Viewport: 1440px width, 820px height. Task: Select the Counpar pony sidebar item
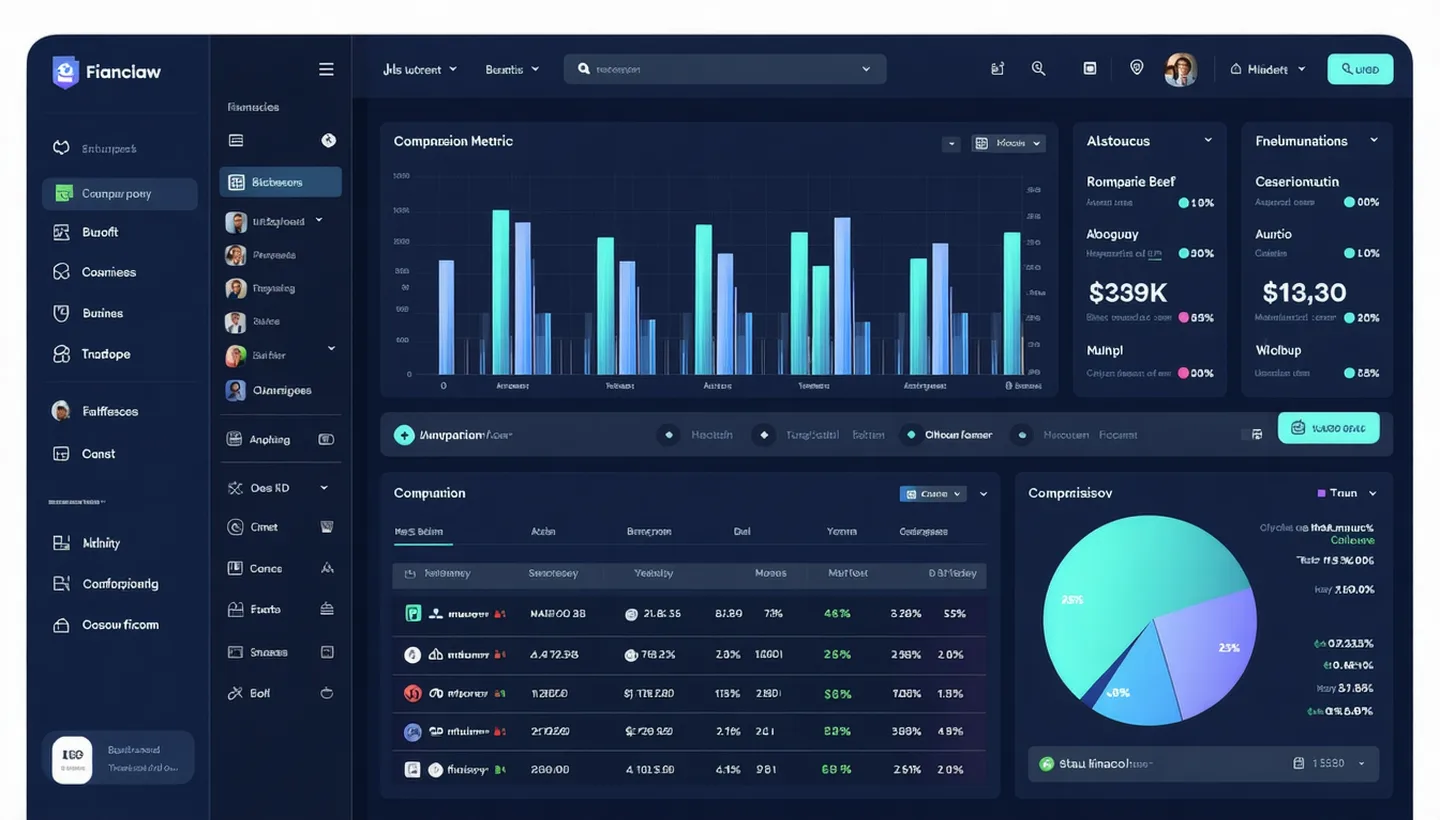point(119,194)
